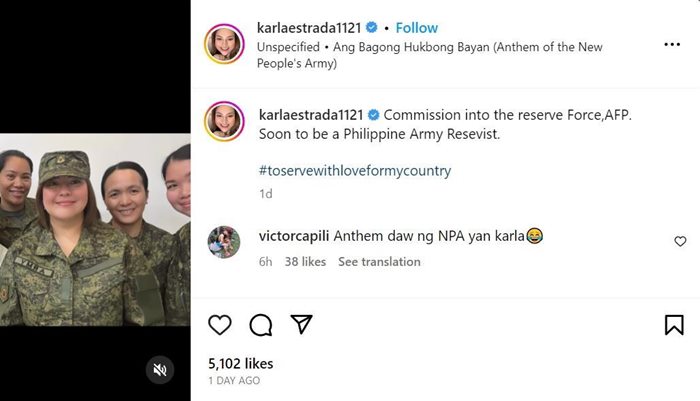Save post with the bookmark icon

[674, 324]
